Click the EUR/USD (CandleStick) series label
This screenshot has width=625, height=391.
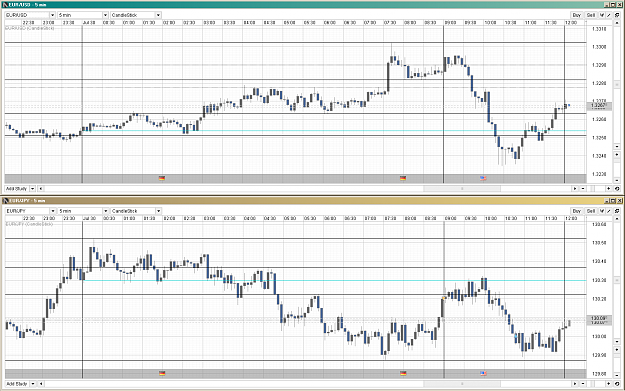[x=29, y=28]
